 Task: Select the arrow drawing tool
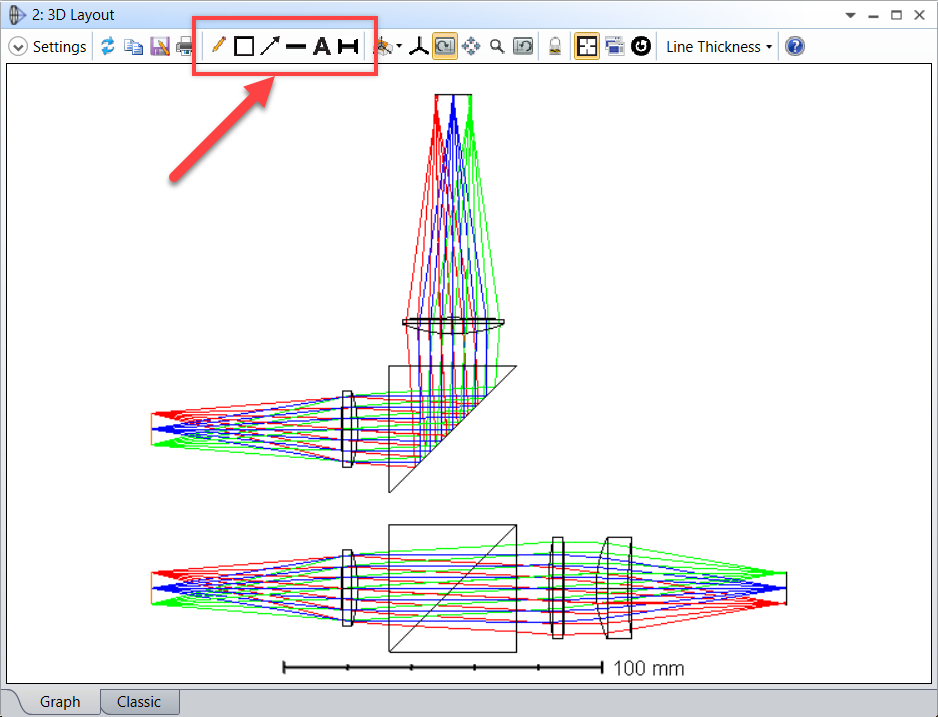click(x=270, y=46)
